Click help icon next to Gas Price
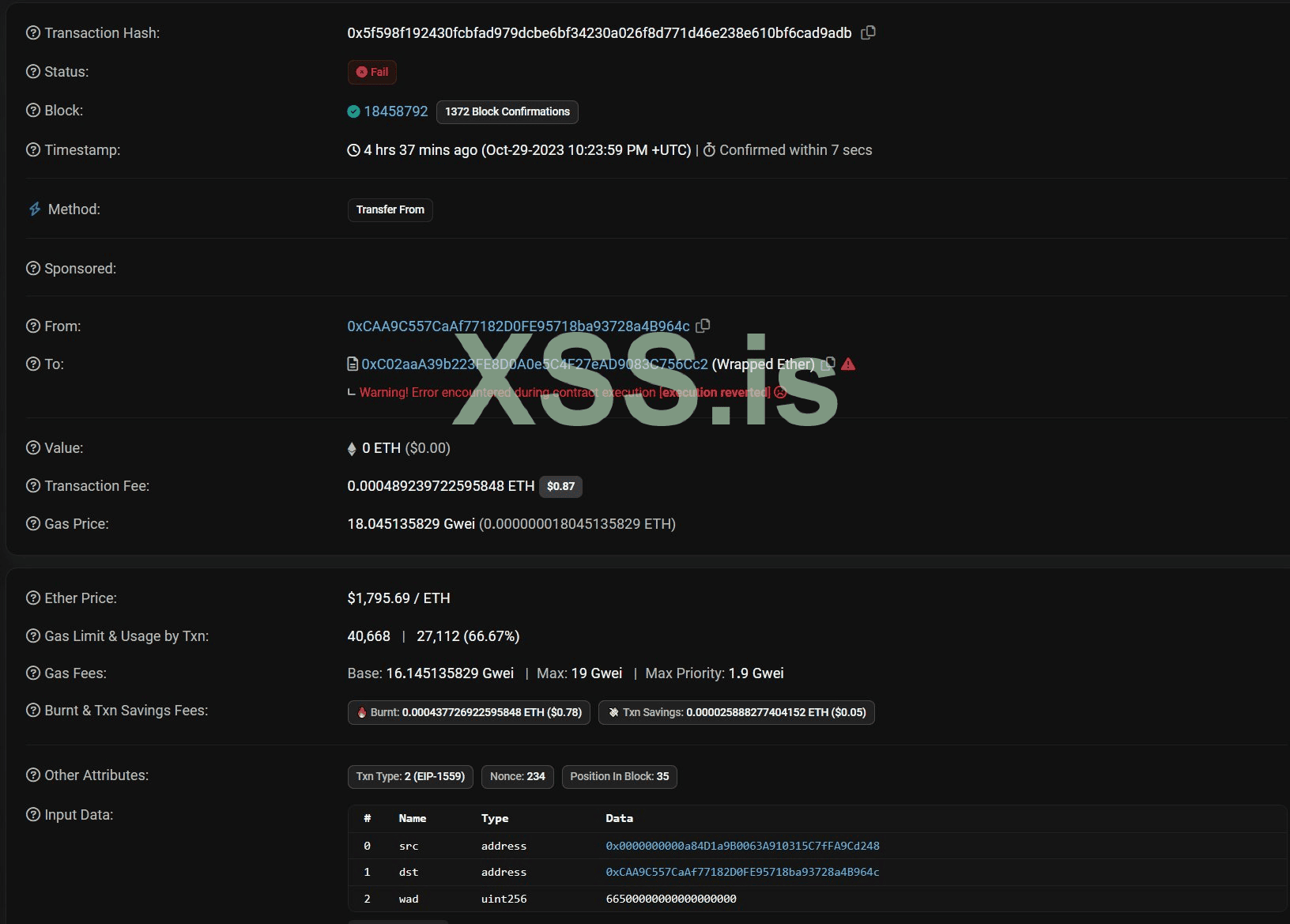Screen dimensions: 1290x924 33,524
